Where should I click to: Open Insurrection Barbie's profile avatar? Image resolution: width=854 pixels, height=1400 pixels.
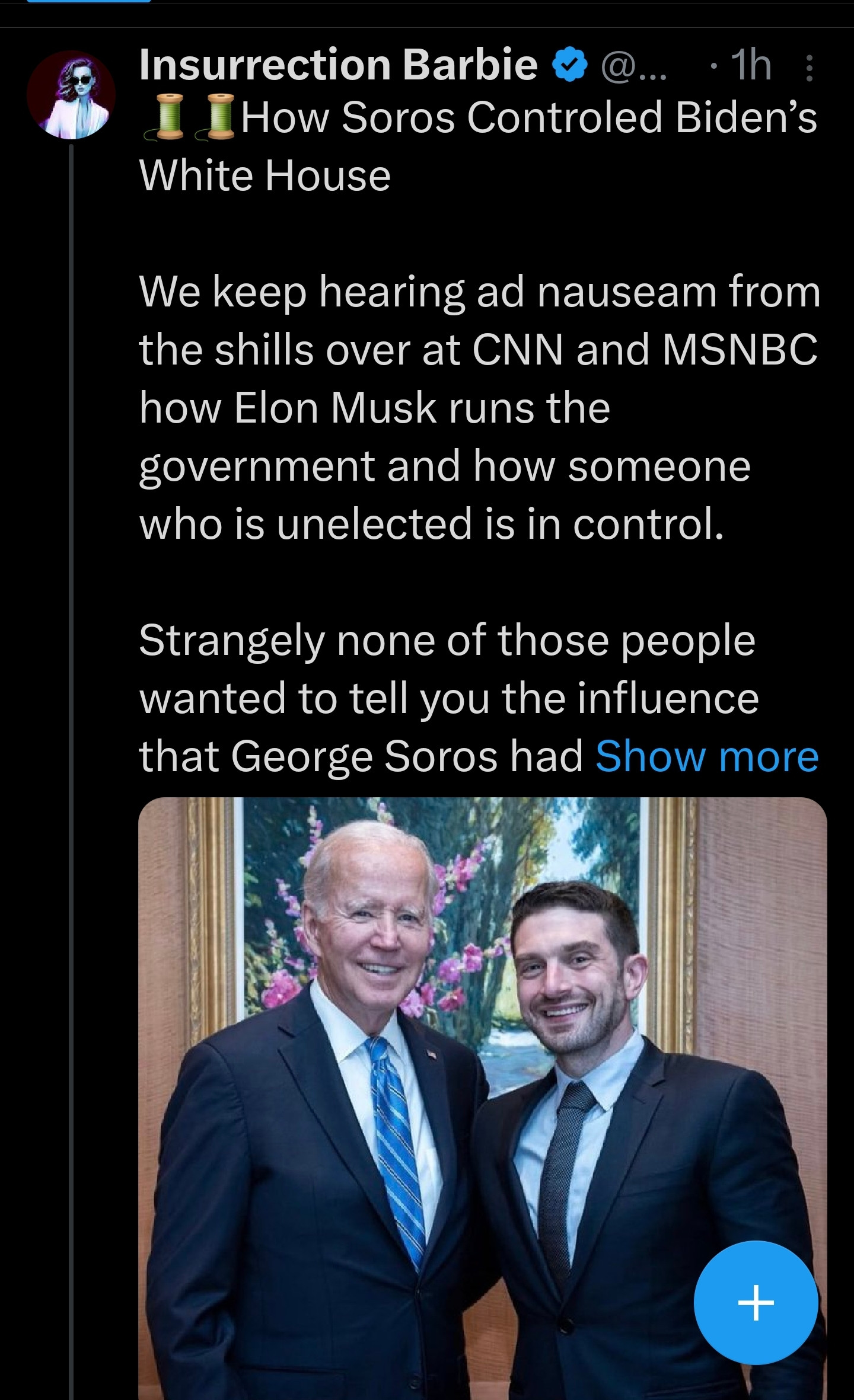[71, 95]
